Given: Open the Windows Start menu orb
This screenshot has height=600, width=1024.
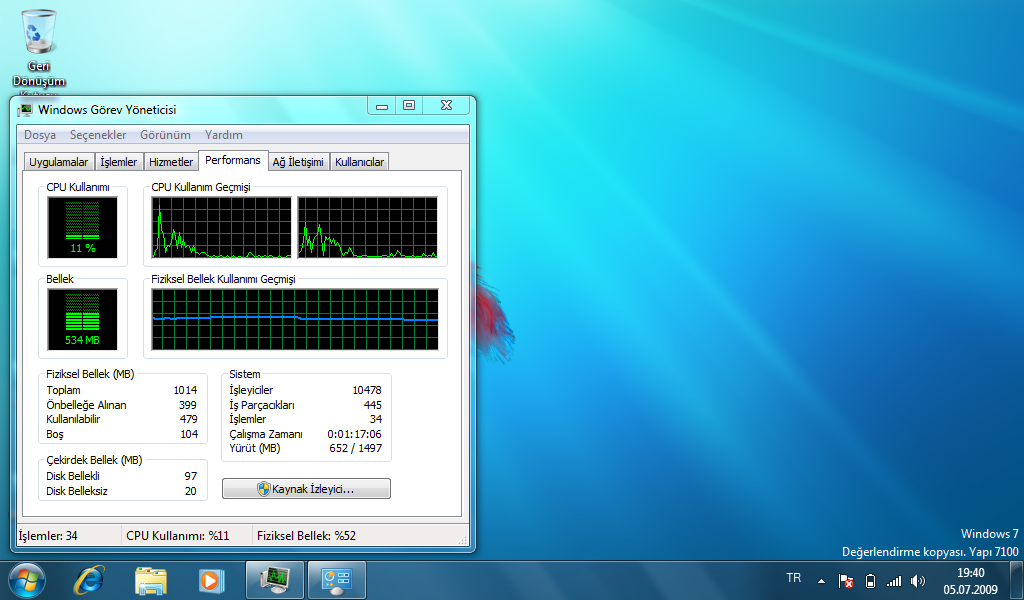Looking at the screenshot, I should tap(27, 580).
